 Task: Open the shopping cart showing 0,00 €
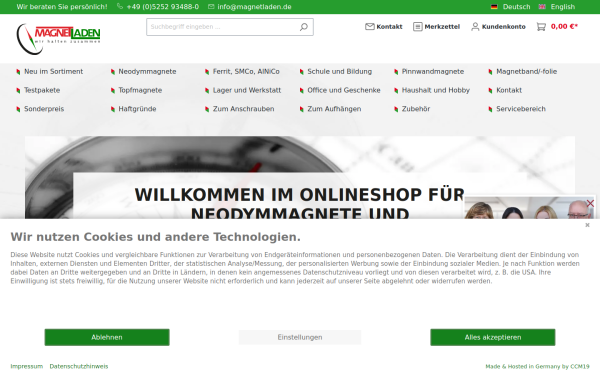click(557, 26)
